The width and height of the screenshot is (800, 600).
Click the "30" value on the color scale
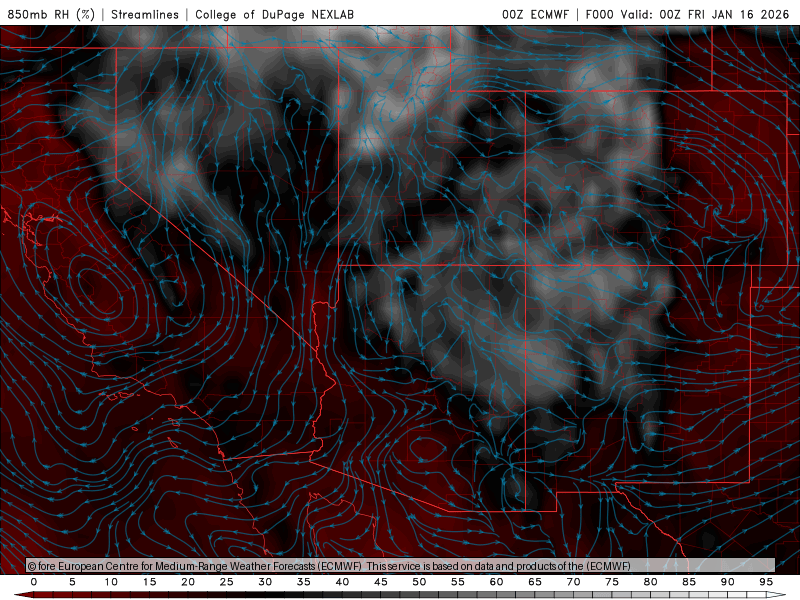265,582
